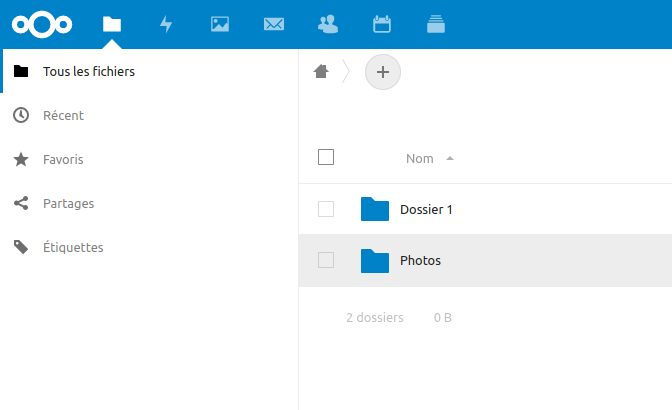Select Récent in sidebar
Image resolution: width=672 pixels, height=410 pixels.
point(63,116)
